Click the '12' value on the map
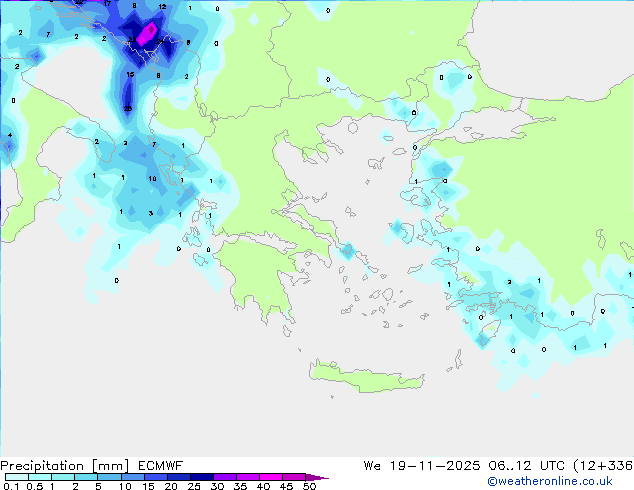 [x=162, y=6]
